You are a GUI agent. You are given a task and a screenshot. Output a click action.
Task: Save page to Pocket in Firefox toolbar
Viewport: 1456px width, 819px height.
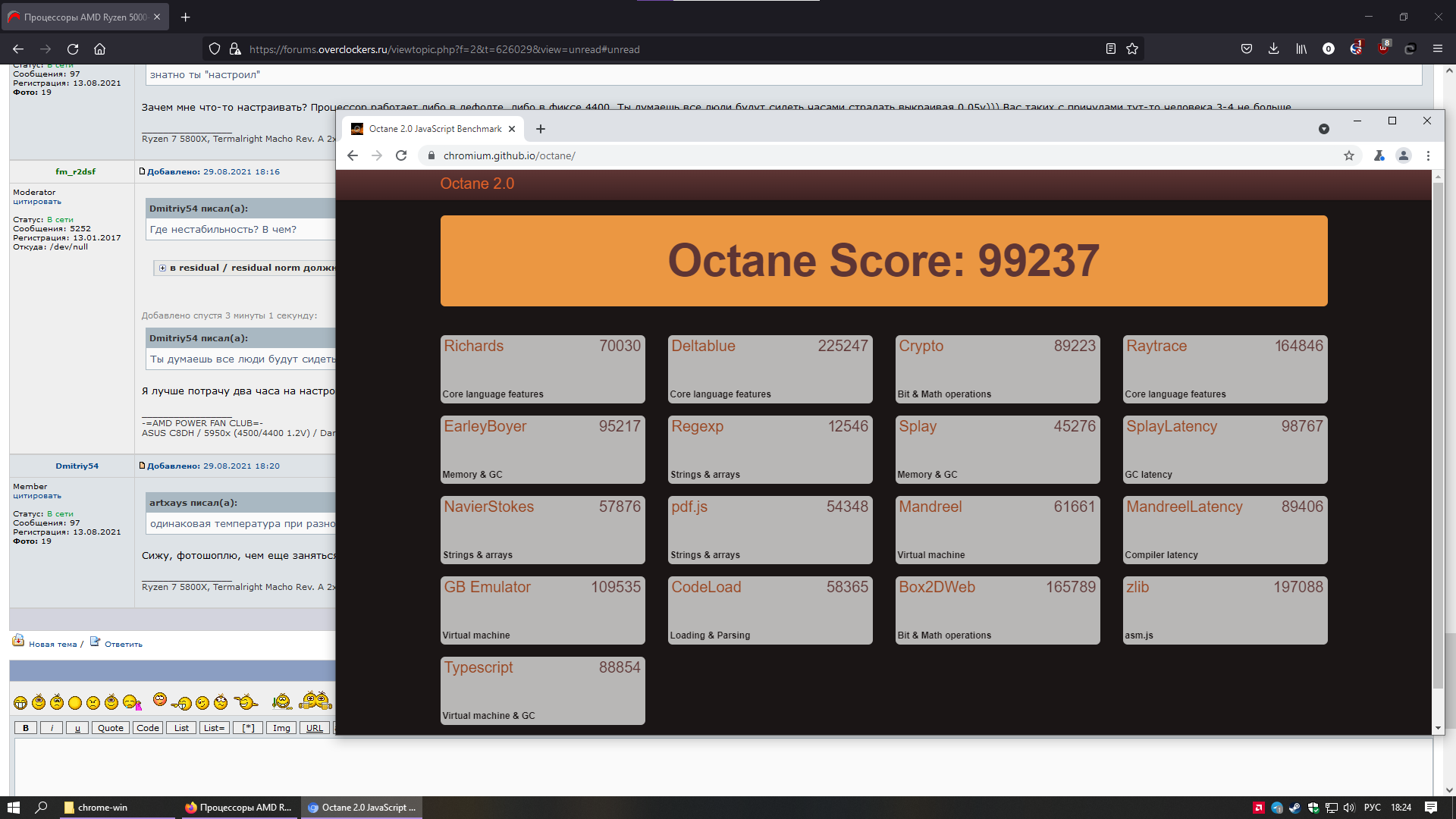point(1246,49)
